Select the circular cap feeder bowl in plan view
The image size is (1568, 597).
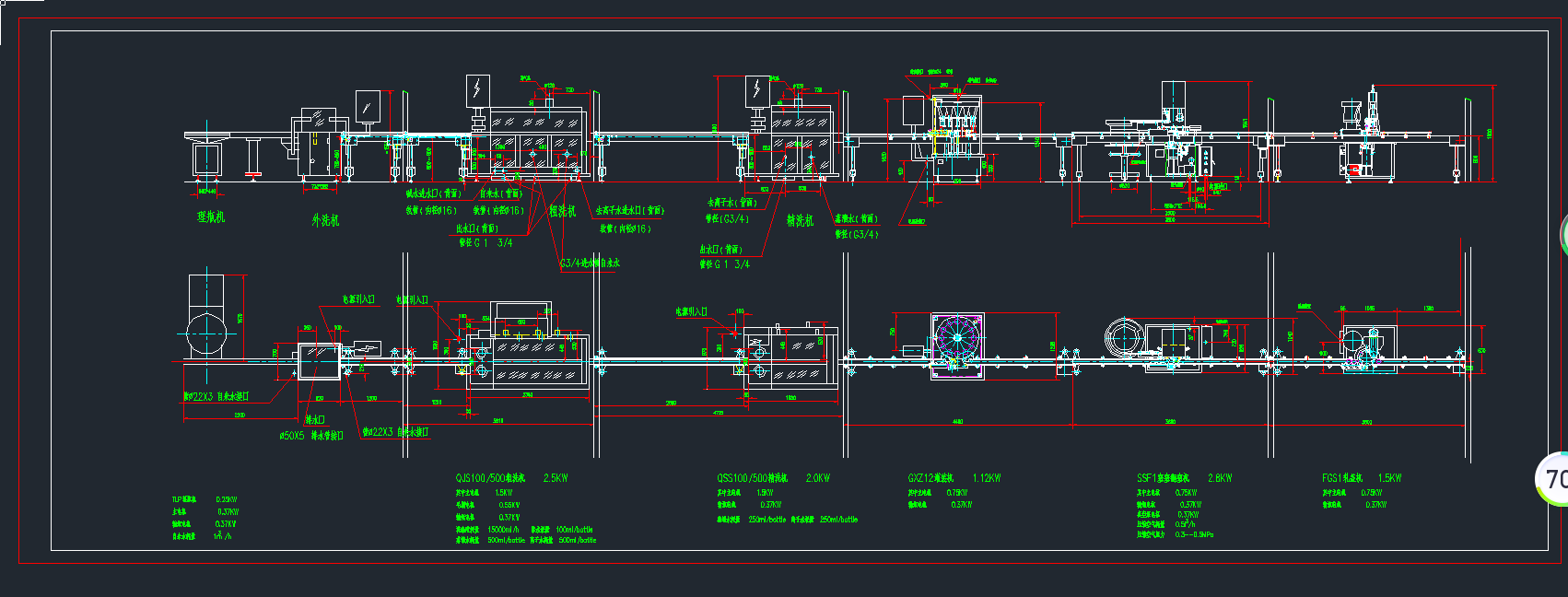pyautogui.click(x=1124, y=338)
